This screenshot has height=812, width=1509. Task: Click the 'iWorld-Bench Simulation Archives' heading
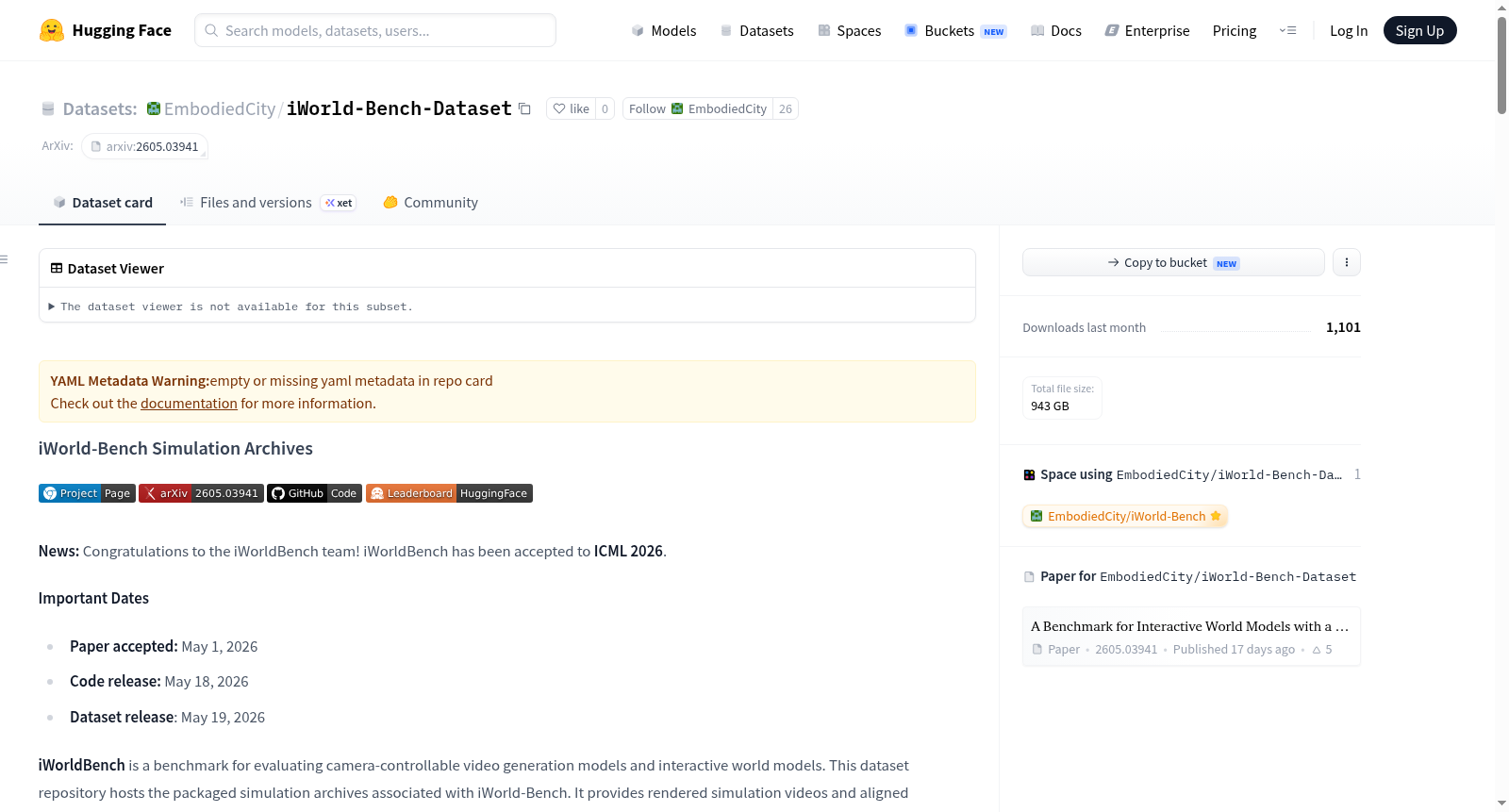(x=175, y=449)
